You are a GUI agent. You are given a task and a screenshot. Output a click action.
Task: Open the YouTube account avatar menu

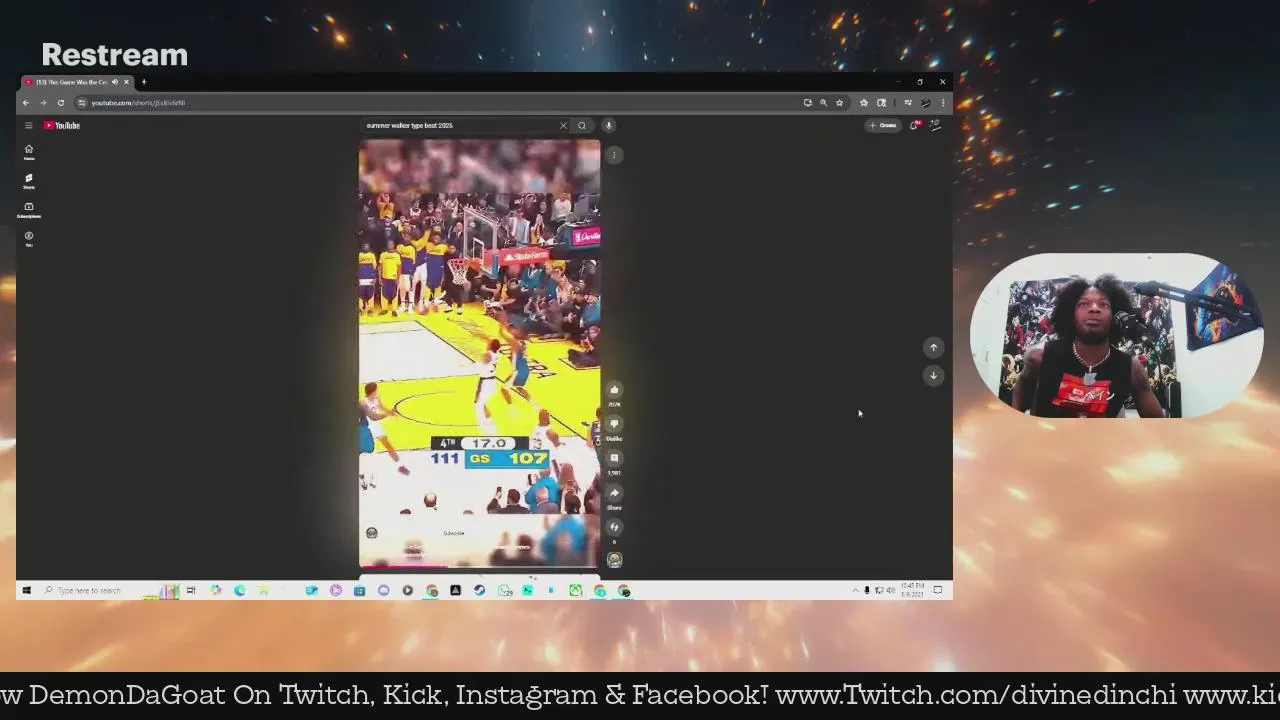point(936,126)
